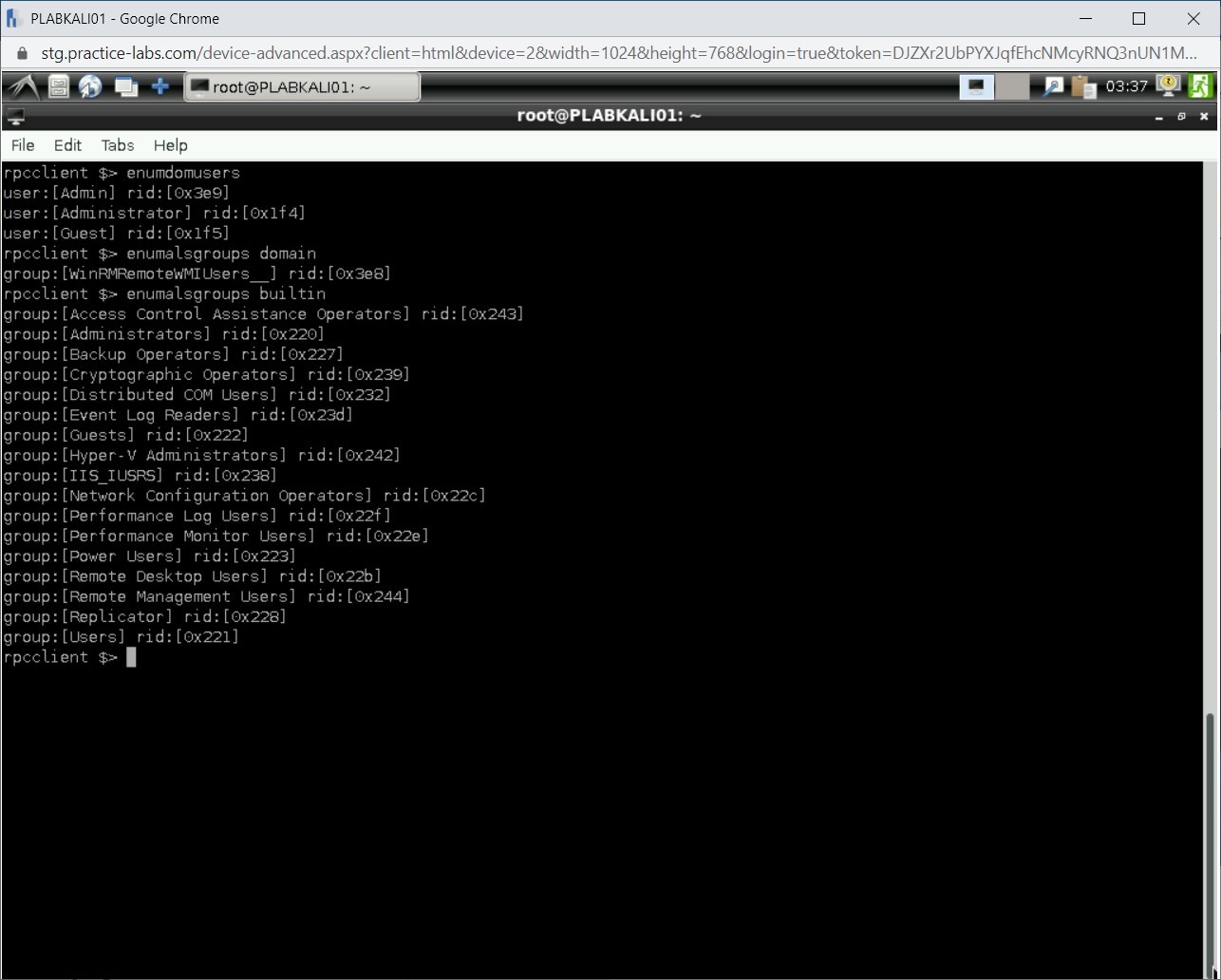
Task: Switch to the first workspace
Action: coord(976,87)
